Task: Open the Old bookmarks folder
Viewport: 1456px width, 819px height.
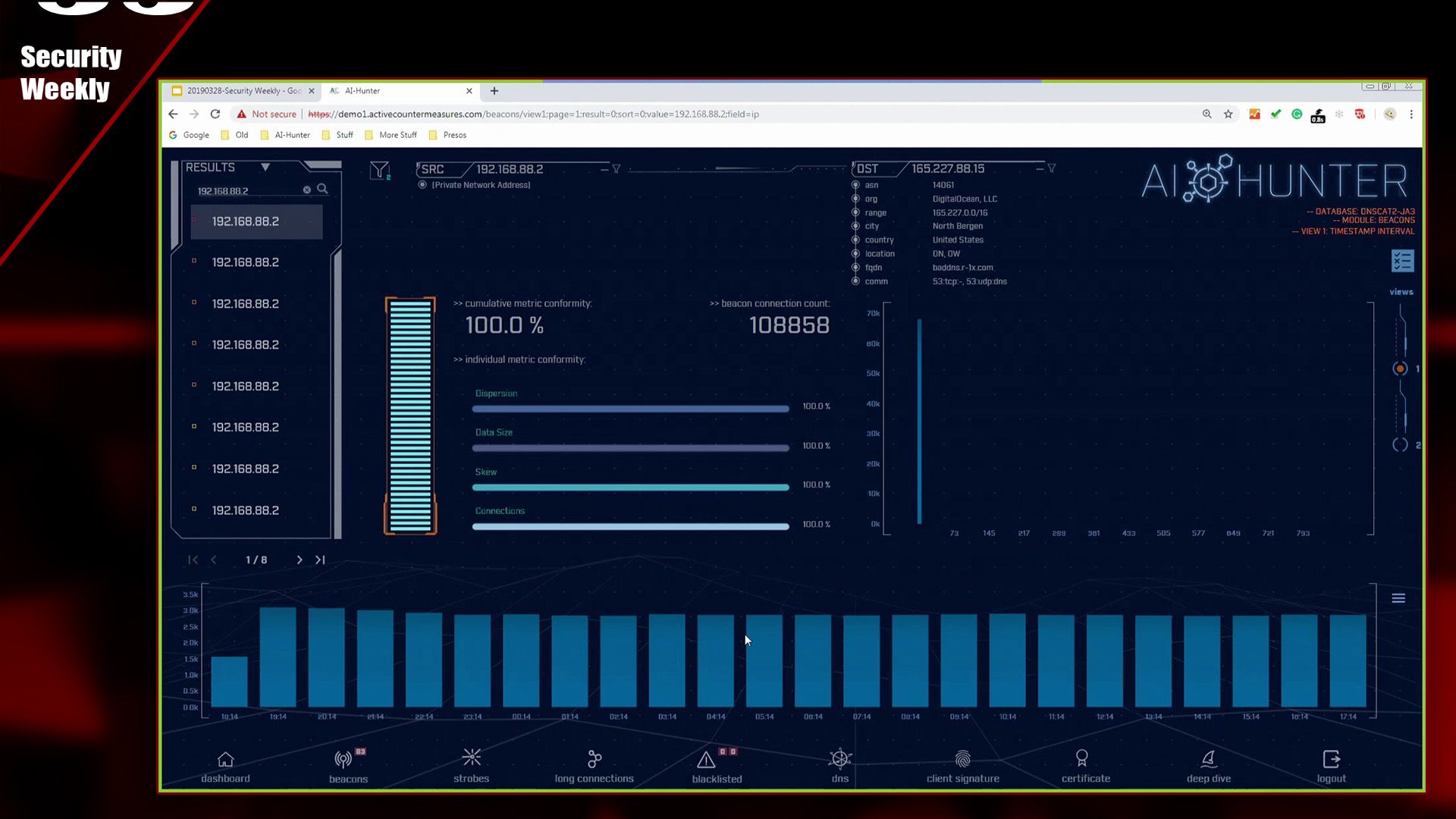Action: [x=234, y=135]
